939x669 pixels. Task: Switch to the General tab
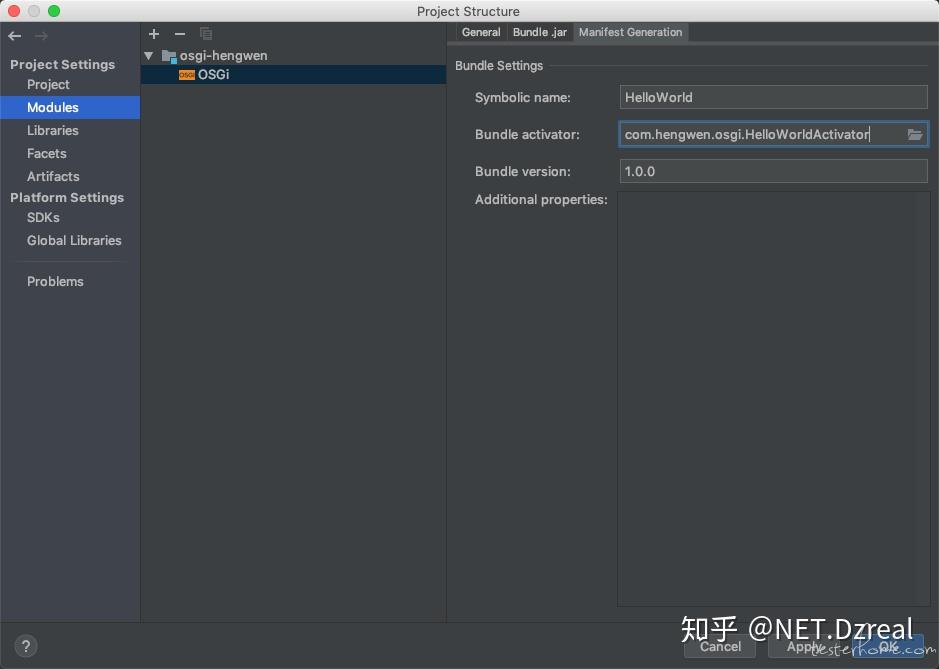pos(481,32)
